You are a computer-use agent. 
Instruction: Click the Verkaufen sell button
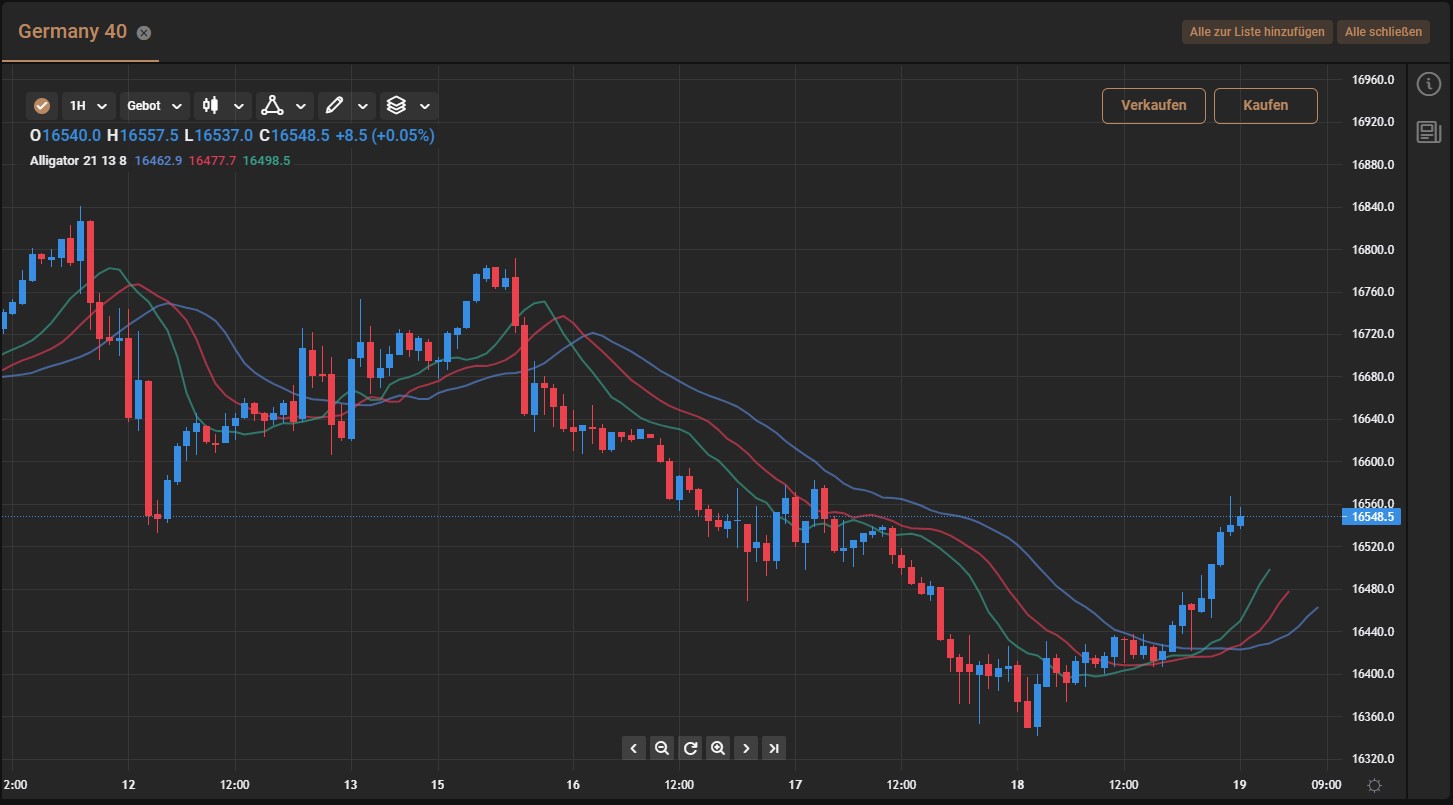1154,105
